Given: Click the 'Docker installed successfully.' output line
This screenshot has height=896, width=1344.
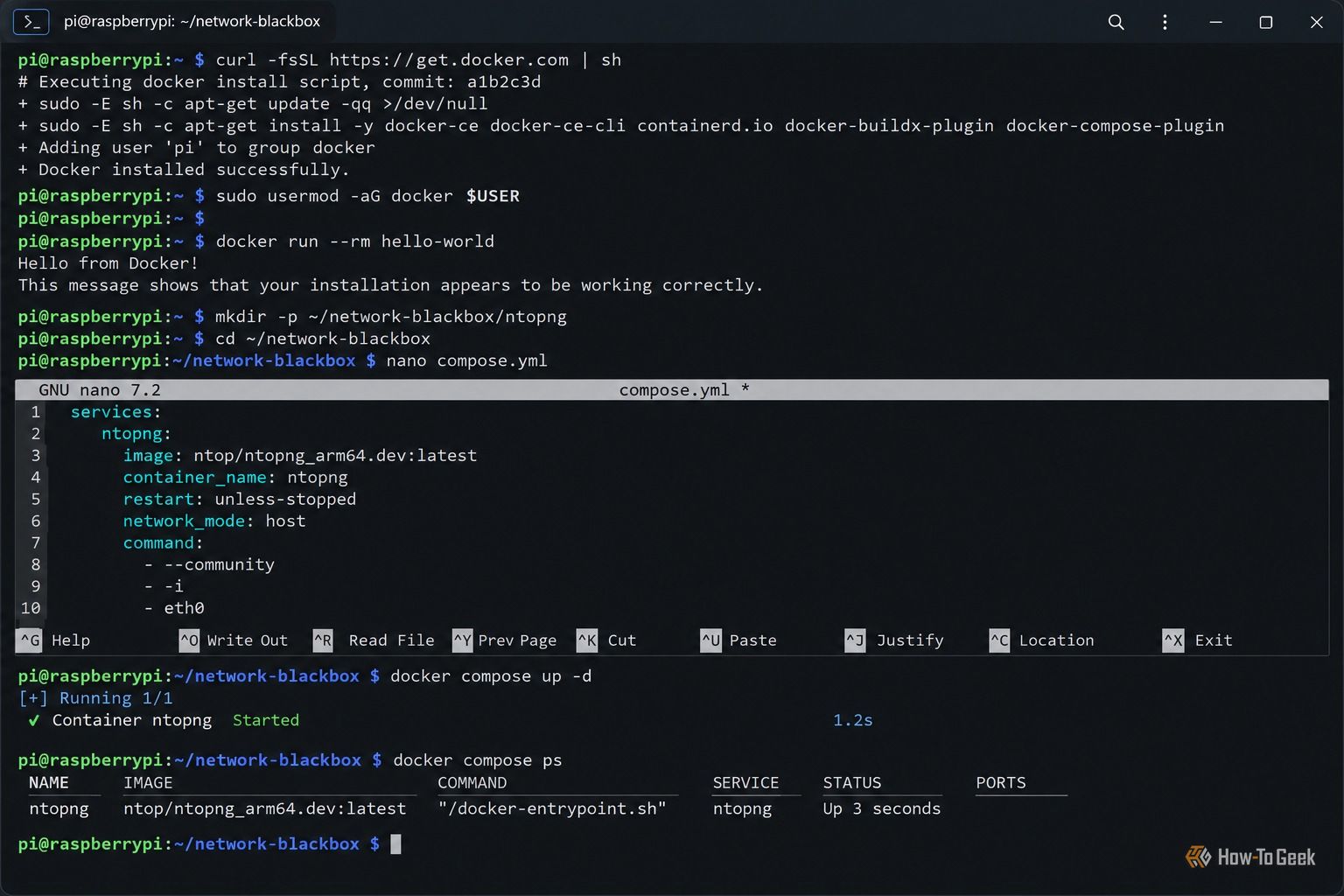Looking at the screenshot, I should (193, 170).
